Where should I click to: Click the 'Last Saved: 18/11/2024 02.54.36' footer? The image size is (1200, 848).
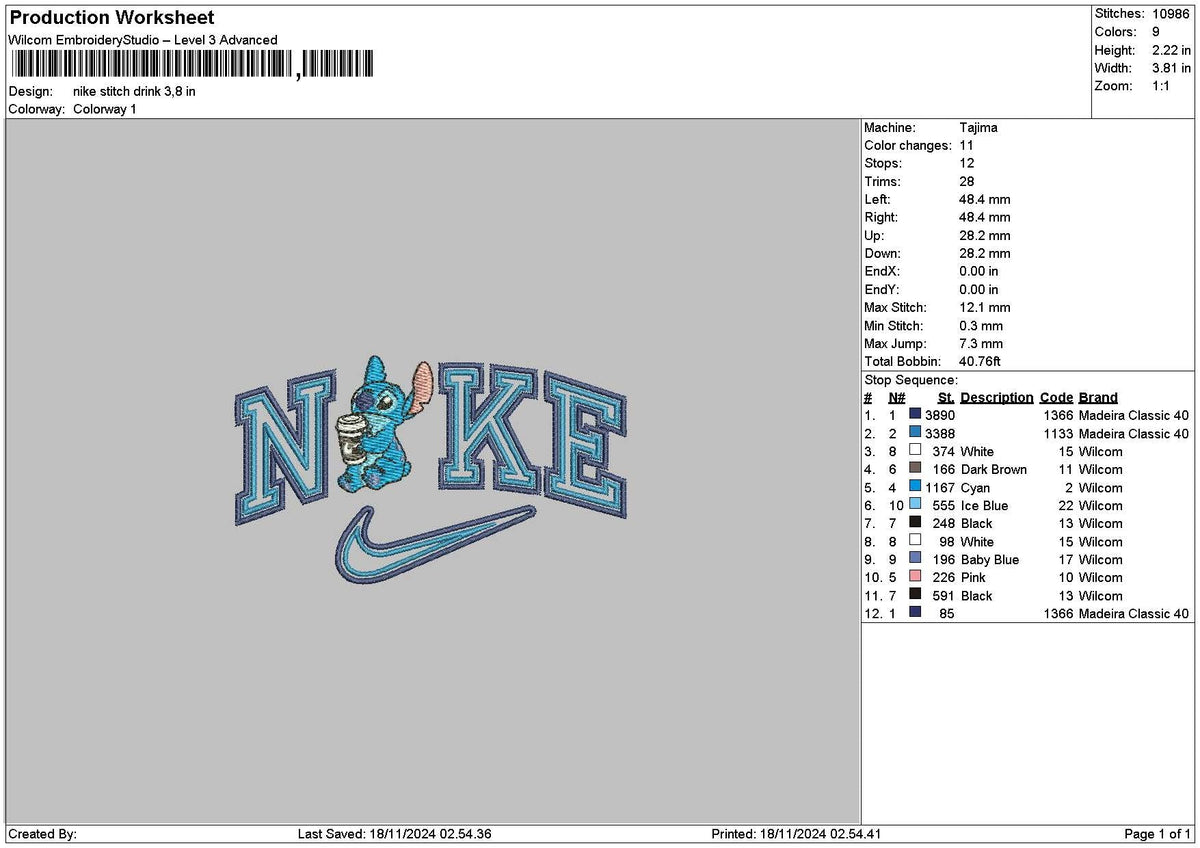tap(395, 834)
